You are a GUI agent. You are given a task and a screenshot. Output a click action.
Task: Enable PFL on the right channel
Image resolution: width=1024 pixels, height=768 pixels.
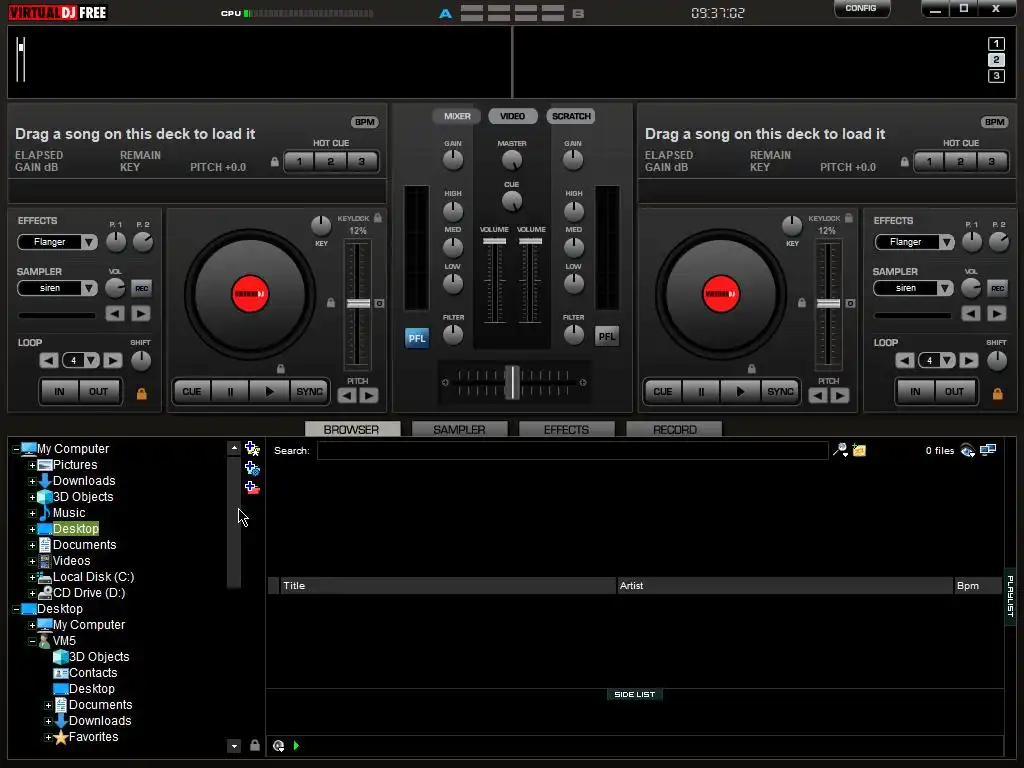click(x=607, y=336)
